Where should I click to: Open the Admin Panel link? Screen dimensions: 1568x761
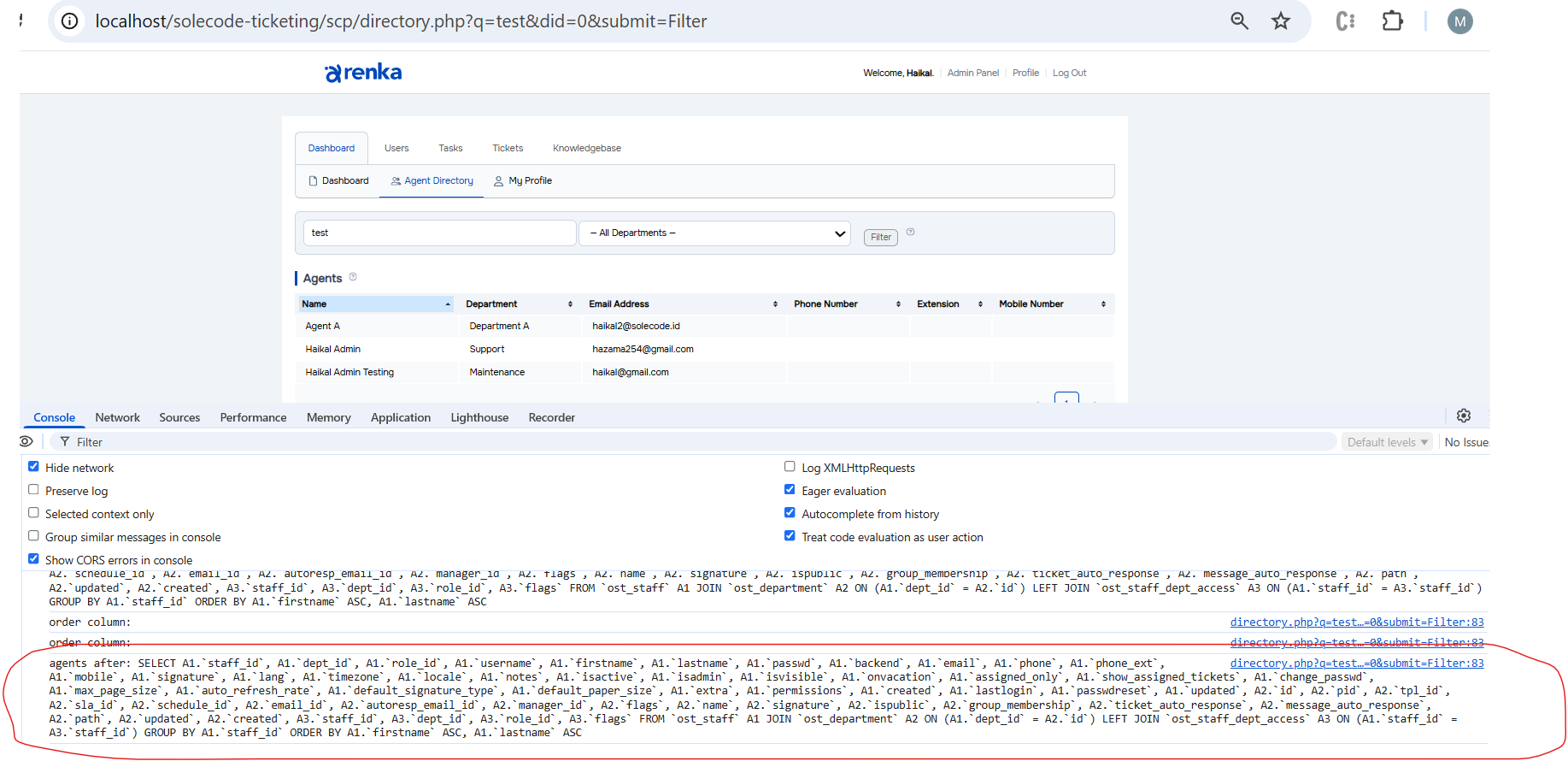(972, 74)
